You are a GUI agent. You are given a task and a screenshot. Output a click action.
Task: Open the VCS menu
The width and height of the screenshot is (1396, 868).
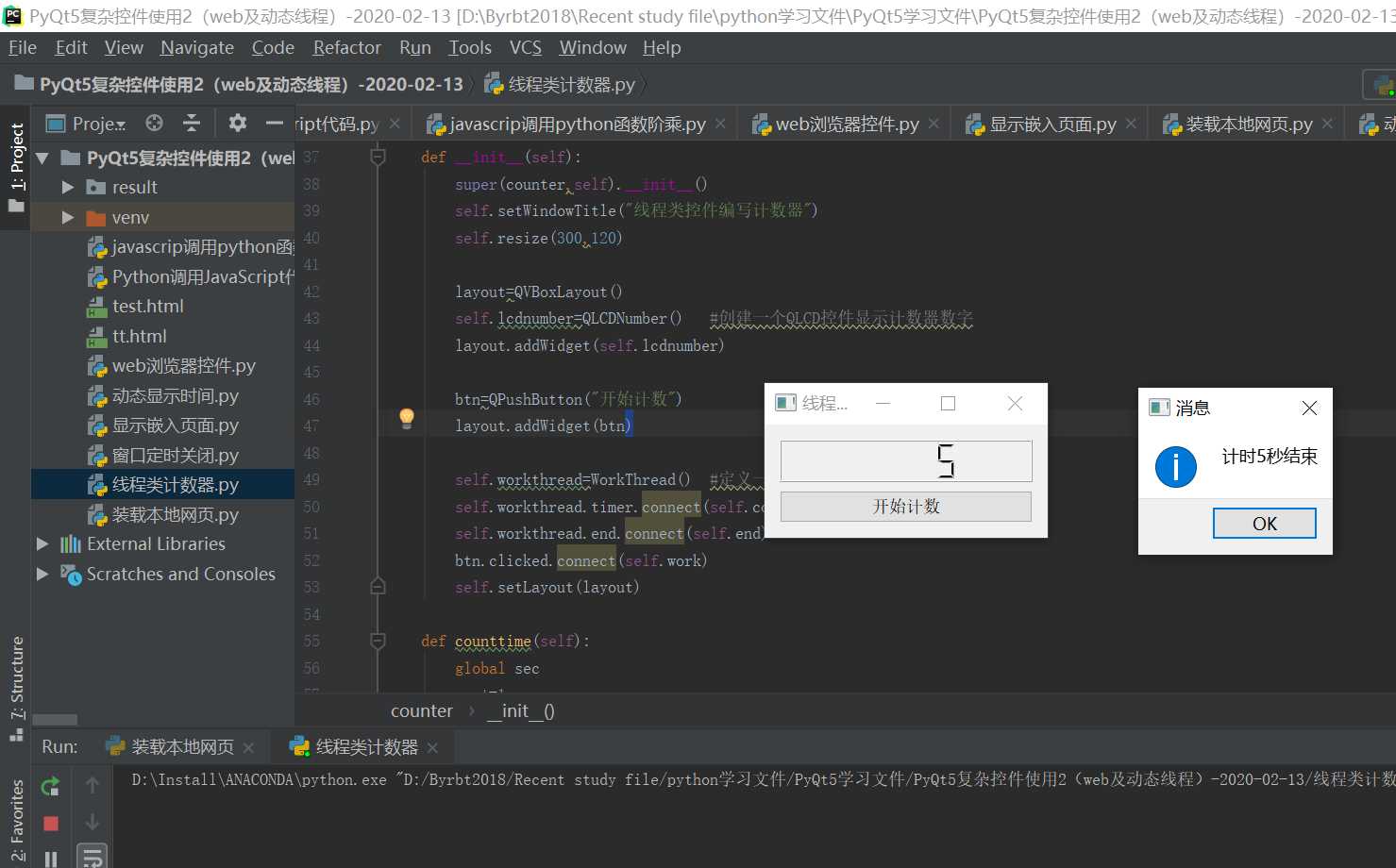[525, 47]
